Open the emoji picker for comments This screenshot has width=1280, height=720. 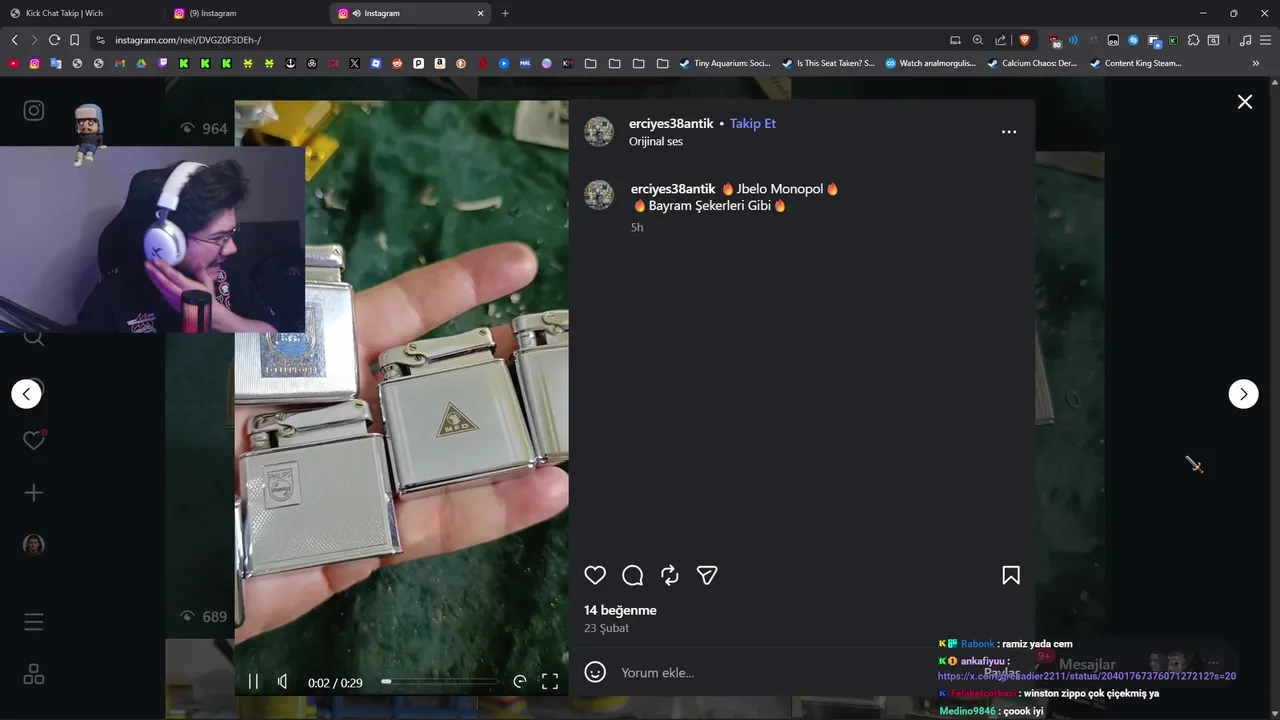[x=595, y=672]
